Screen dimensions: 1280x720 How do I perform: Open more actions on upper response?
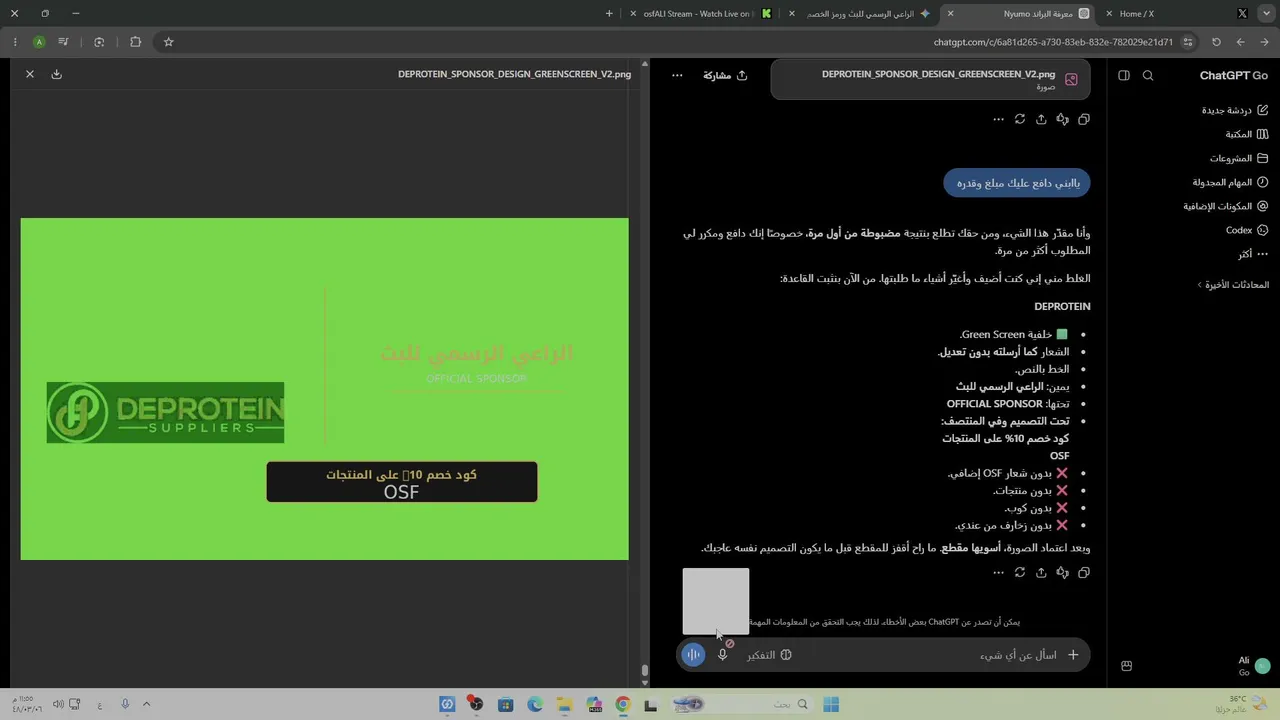998,119
